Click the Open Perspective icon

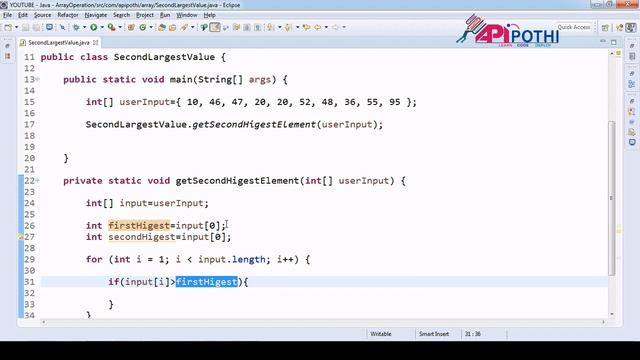point(605,27)
